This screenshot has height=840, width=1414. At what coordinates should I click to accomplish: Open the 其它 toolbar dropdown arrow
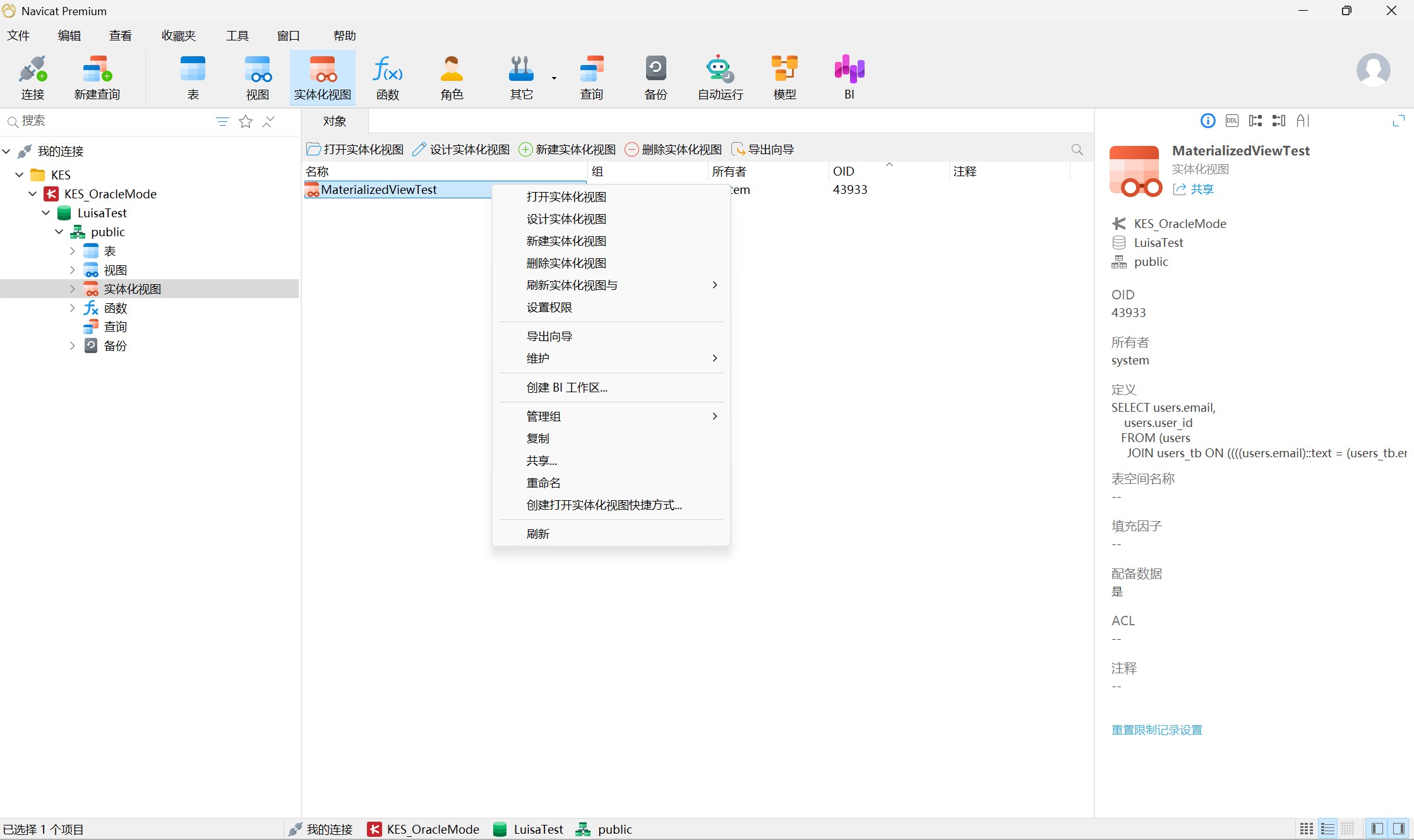pos(554,78)
